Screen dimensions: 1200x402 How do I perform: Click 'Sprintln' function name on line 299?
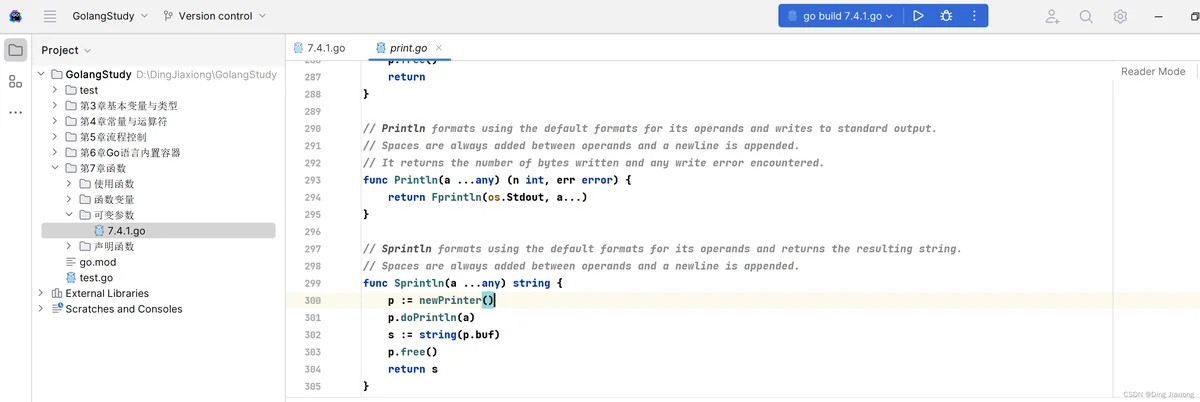click(x=419, y=283)
